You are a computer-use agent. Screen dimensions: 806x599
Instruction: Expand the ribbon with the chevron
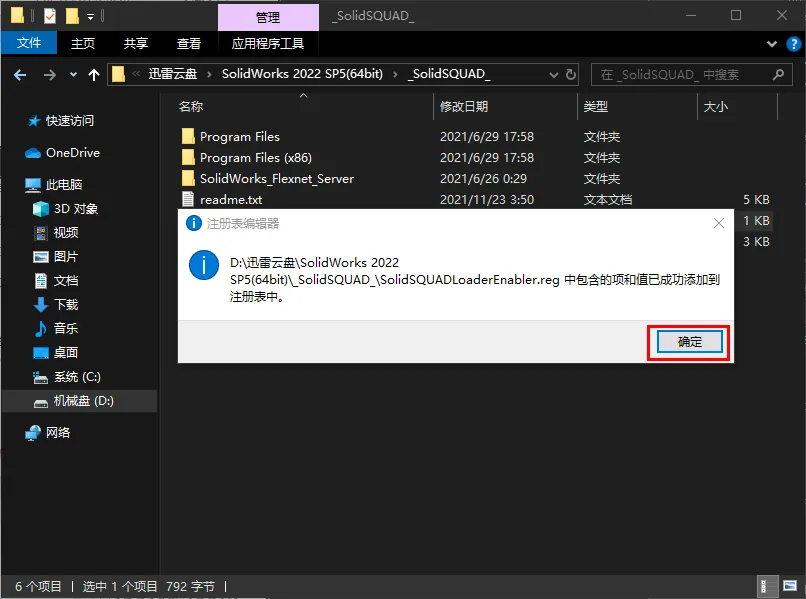point(772,44)
